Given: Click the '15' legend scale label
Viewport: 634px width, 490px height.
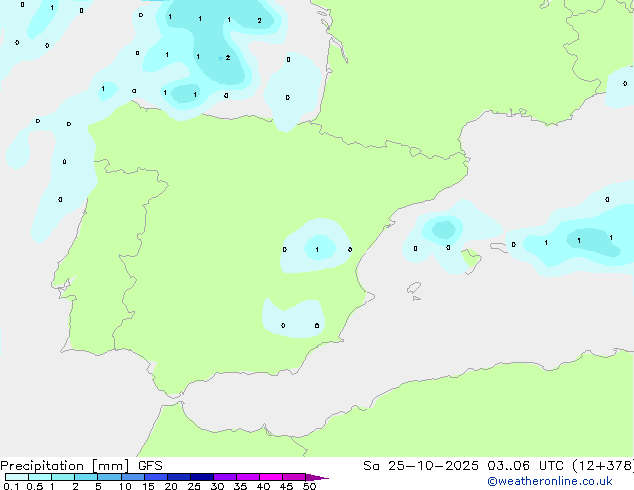Looking at the screenshot, I should pyautogui.click(x=148, y=486).
